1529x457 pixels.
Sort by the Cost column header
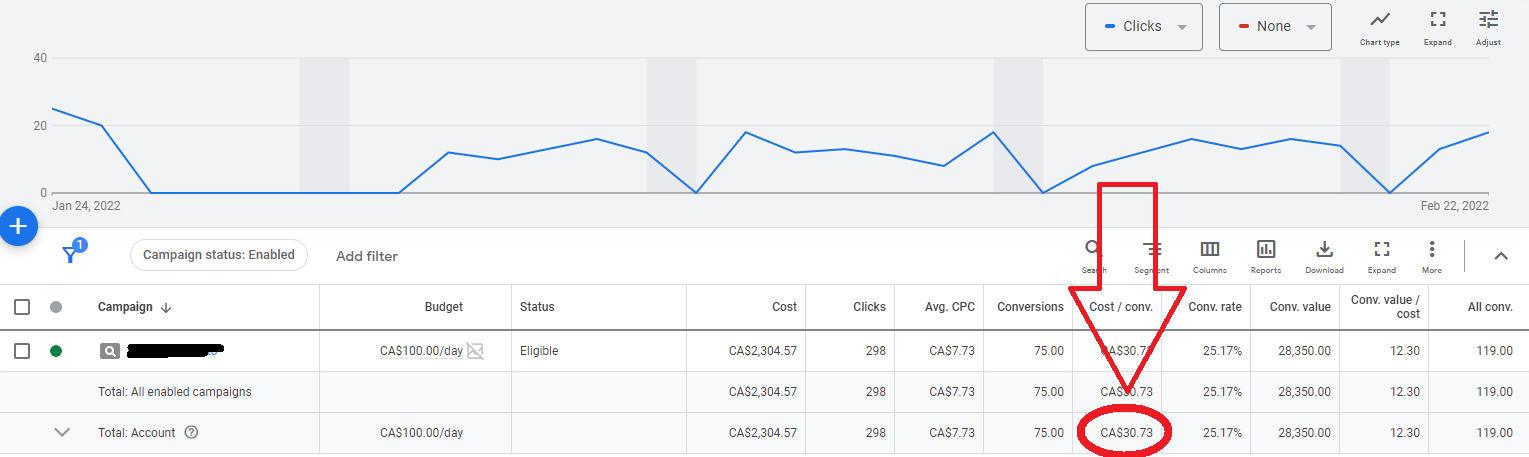pos(784,307)
